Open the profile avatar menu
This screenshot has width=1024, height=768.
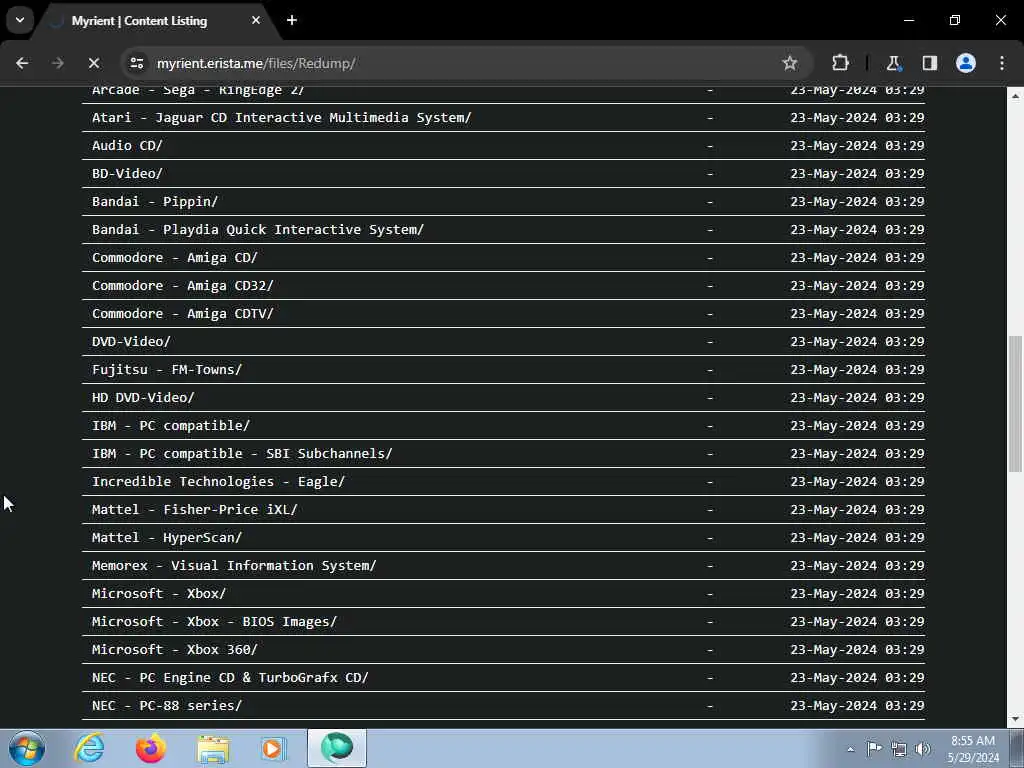(x=966, y=63)
